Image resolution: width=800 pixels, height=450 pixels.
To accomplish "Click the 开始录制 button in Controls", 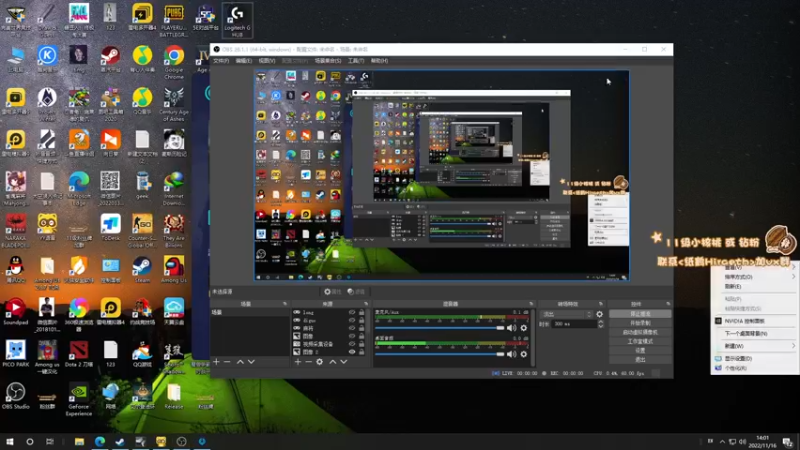I will coord(640,323).
